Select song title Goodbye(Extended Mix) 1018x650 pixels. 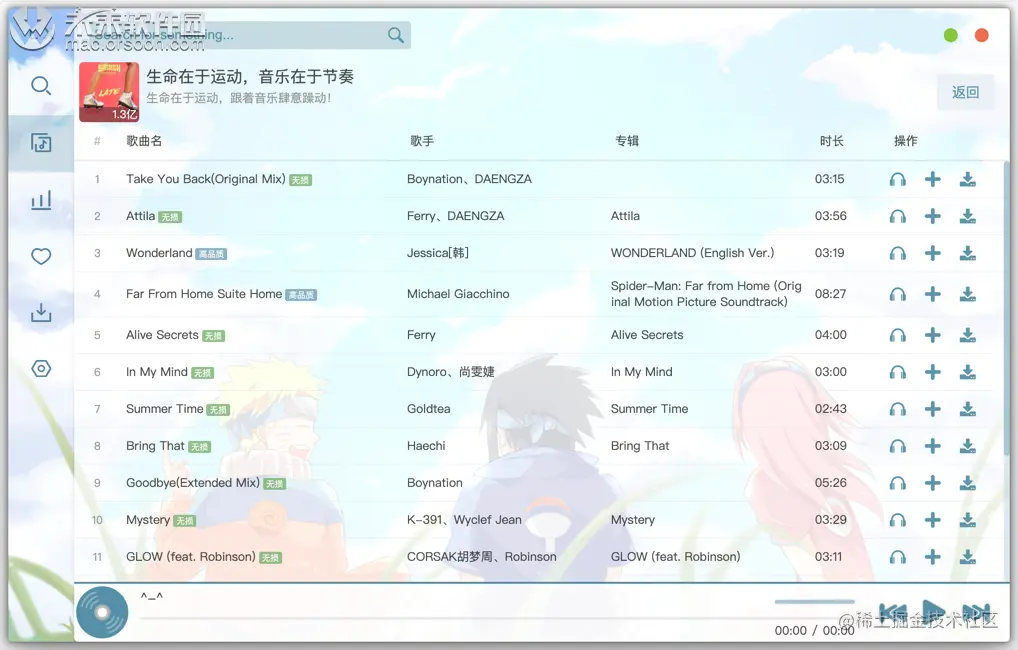[193, 483]
